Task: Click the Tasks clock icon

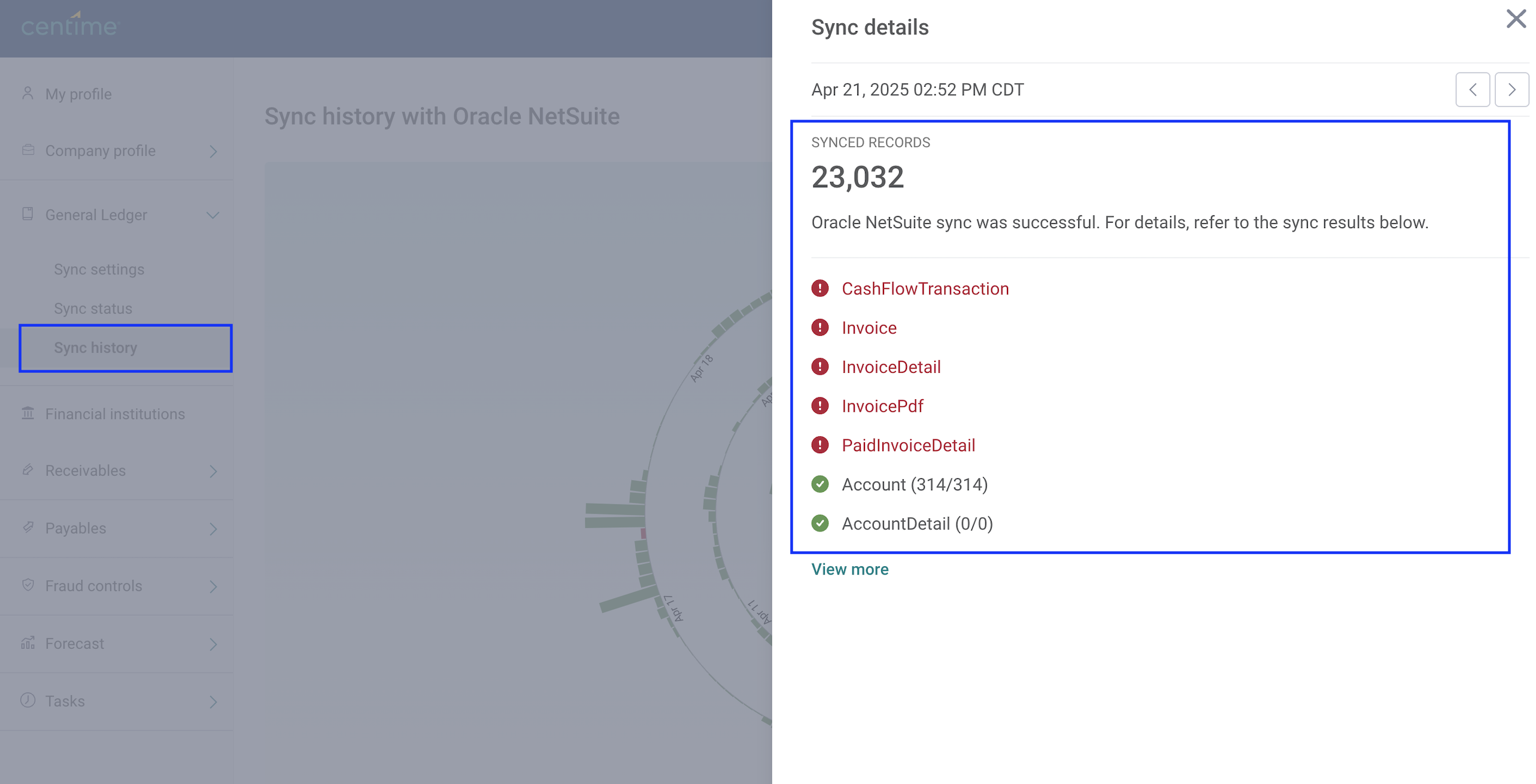Action: pos(28,700)
